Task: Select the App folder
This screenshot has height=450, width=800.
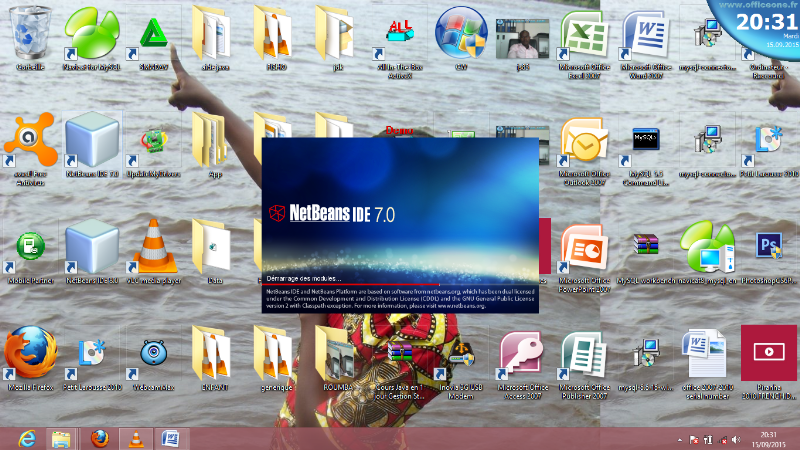Action: tap(215, 144)
